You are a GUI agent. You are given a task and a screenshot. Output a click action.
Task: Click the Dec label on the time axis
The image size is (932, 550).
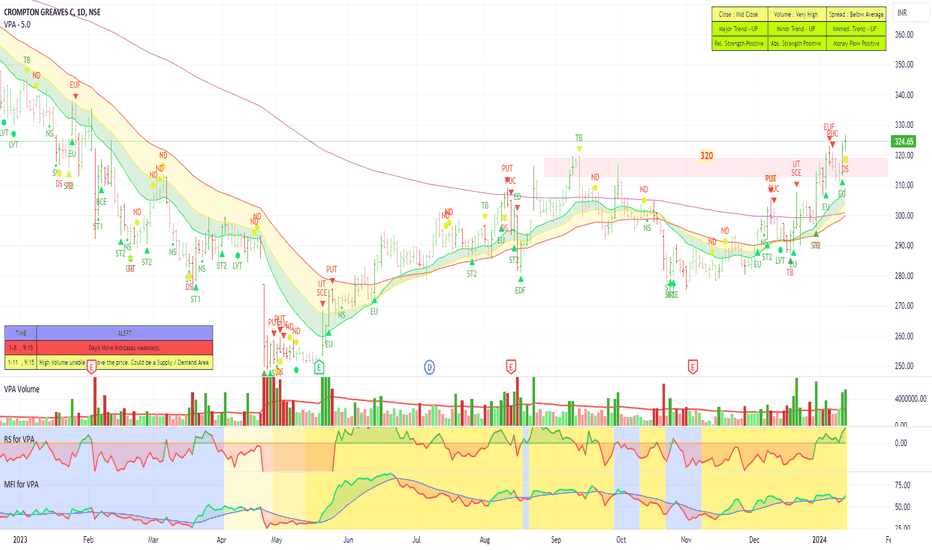pos(754,540)
